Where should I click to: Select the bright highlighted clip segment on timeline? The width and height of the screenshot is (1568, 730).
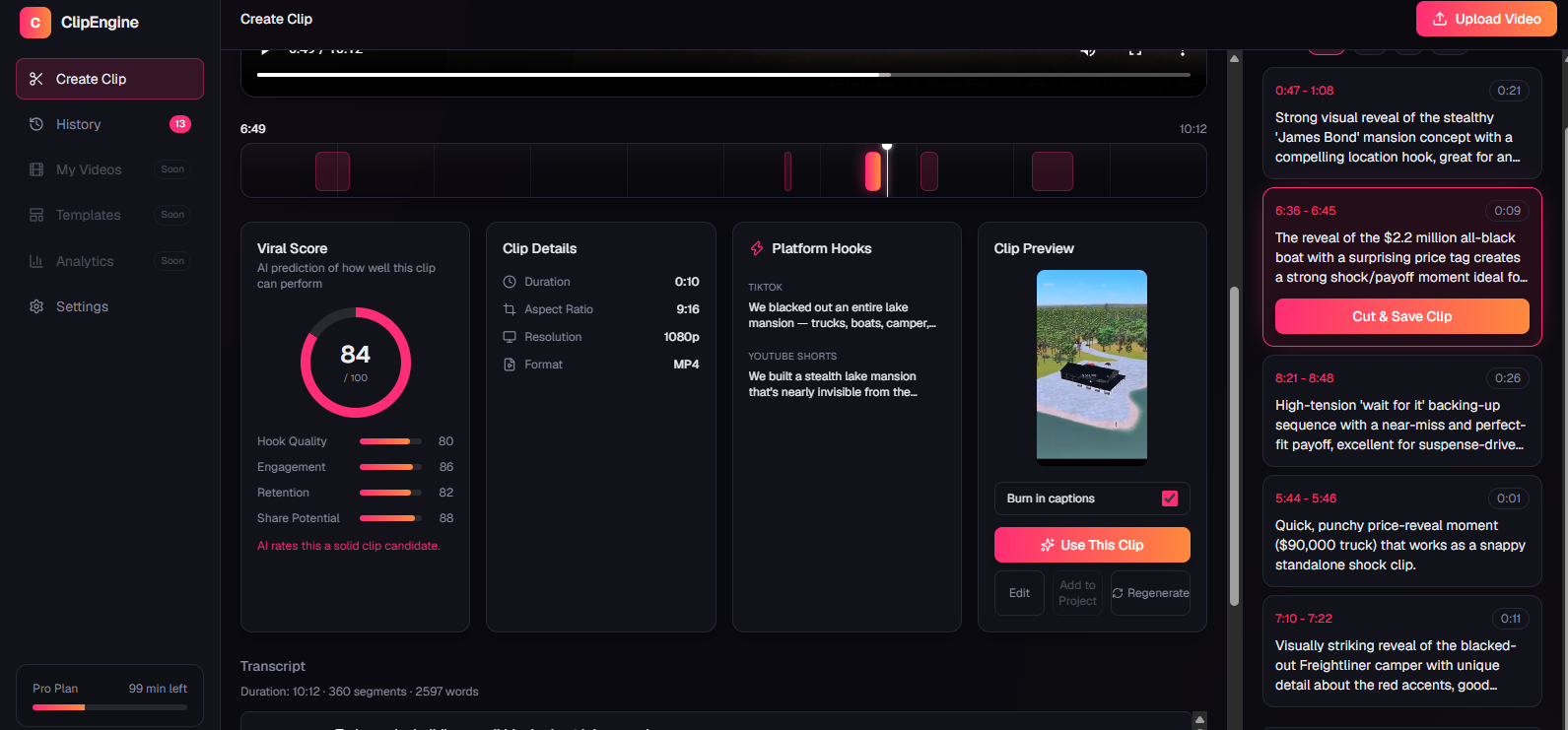pyautogui.click(x=873, y=171)
